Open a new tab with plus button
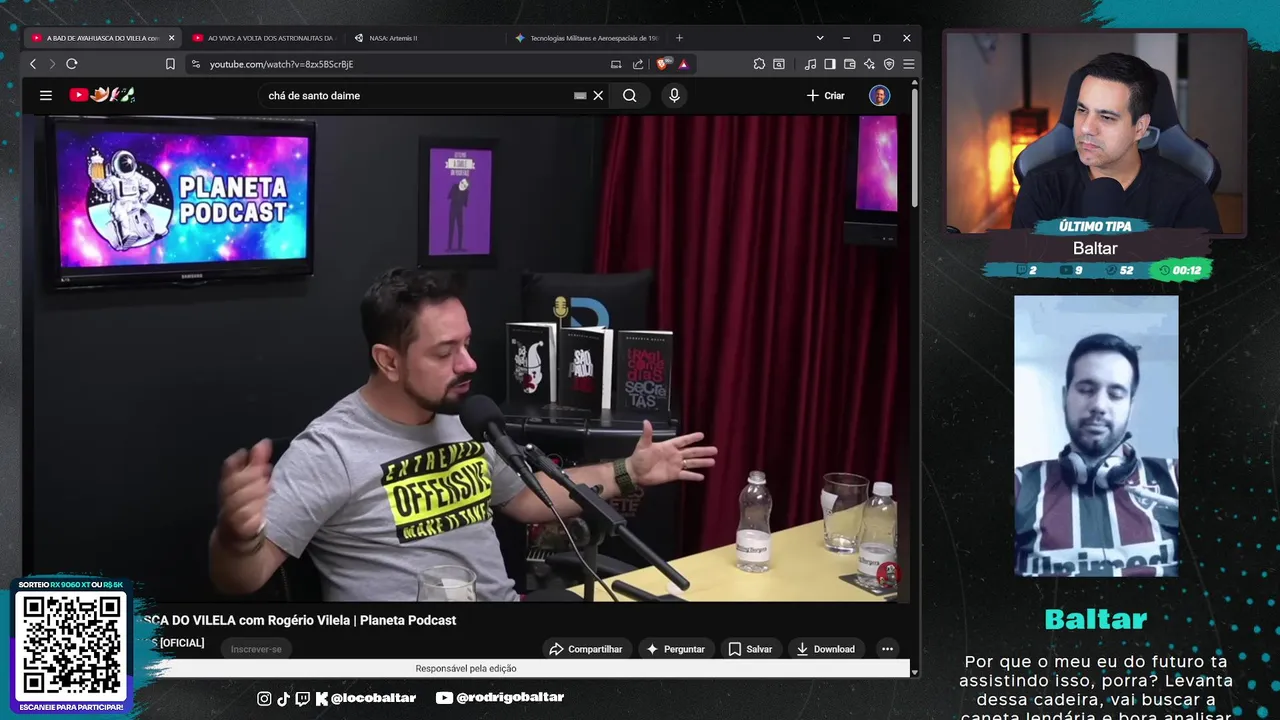The height and width of the screenshot is (720, 1280). click(679, 38)
